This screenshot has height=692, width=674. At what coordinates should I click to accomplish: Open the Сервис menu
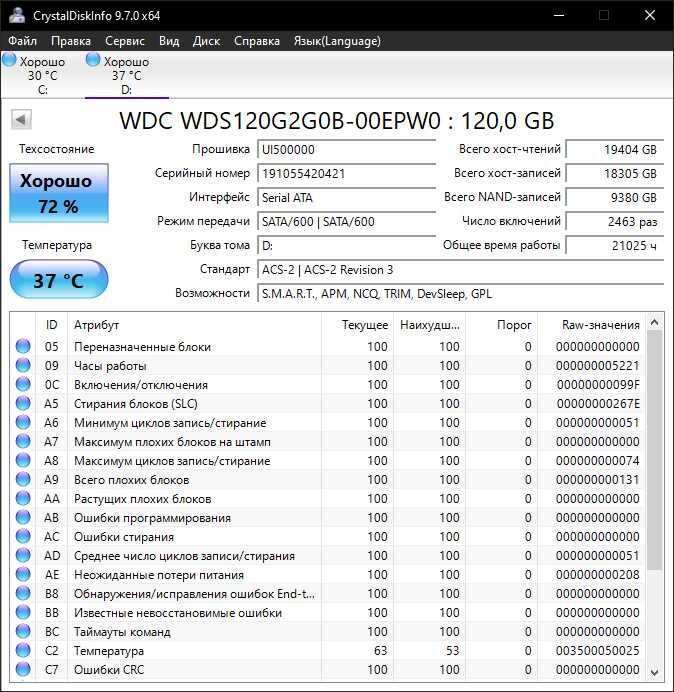click(124, 41)
